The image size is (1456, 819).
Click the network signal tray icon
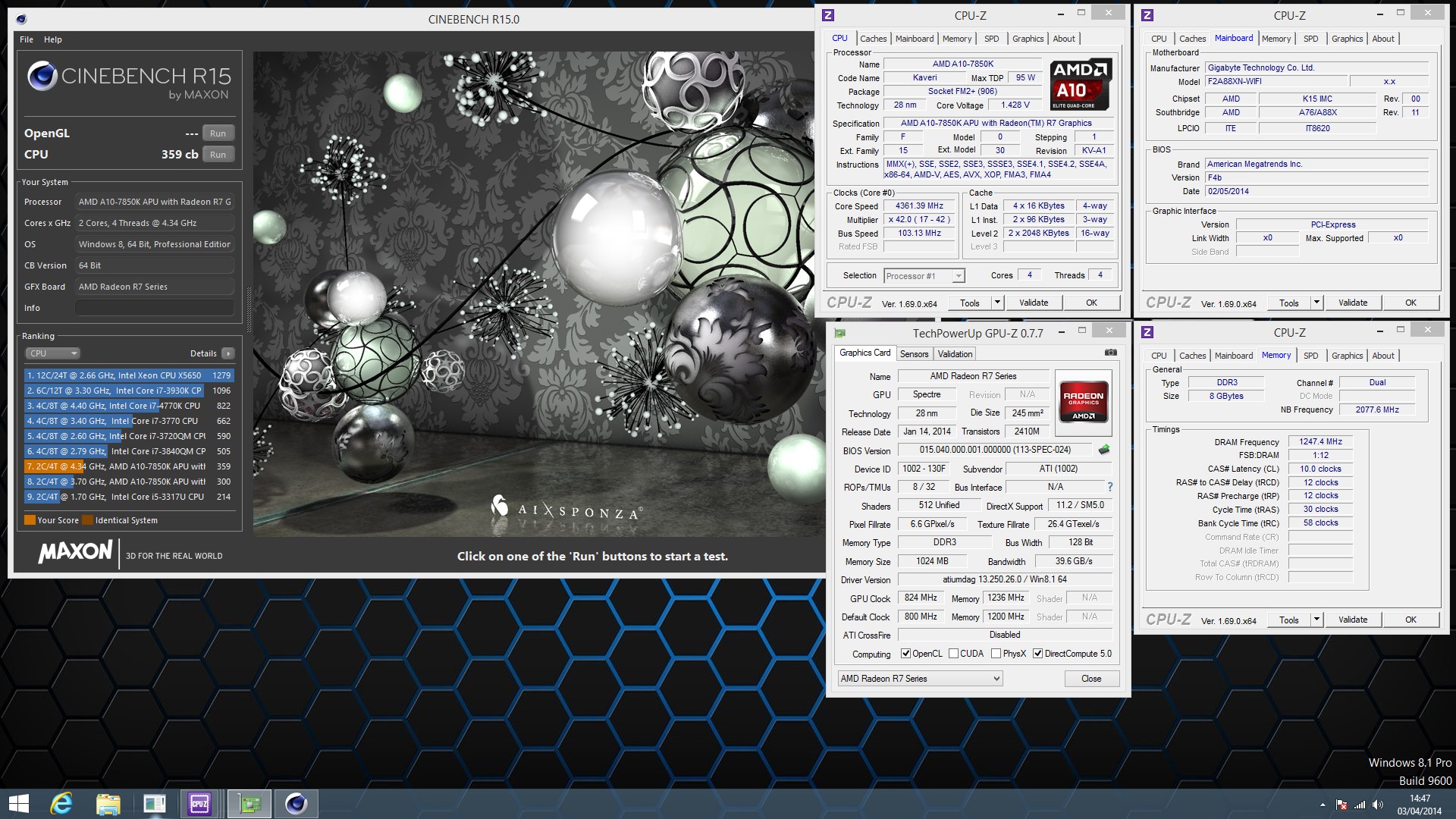[1360, 805]
